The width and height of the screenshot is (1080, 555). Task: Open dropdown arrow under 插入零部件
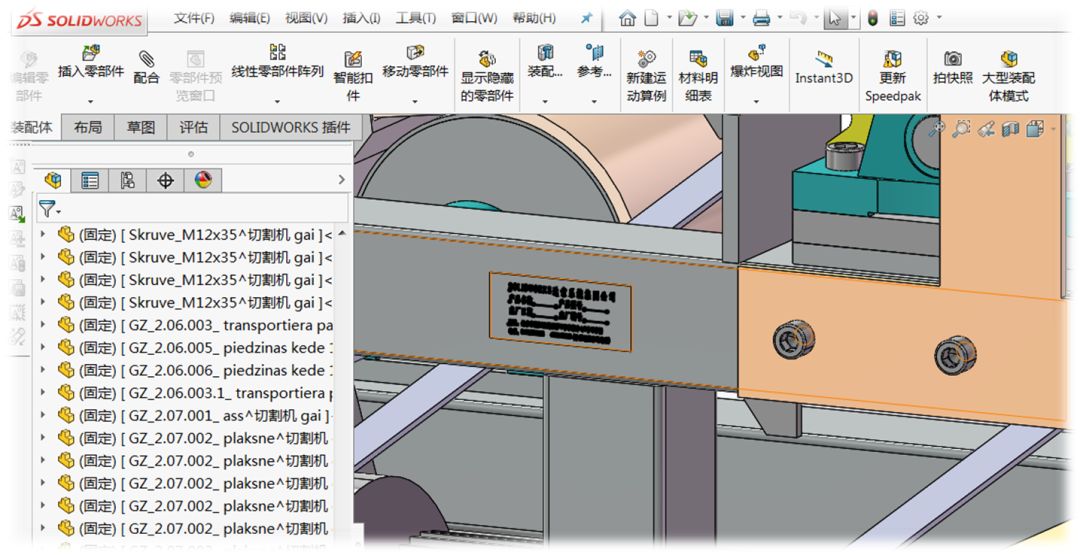90,102
